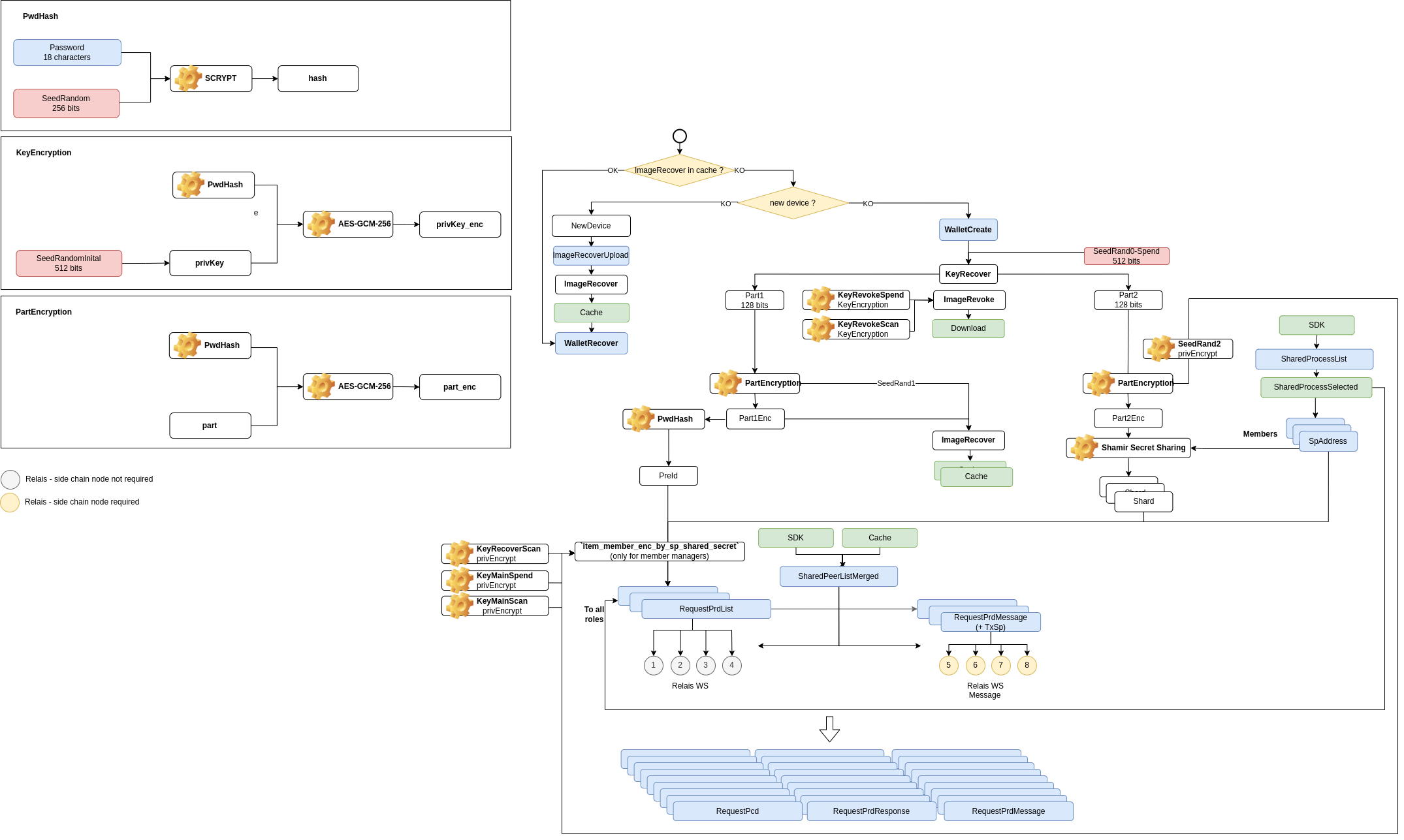Click the part input box
Viewport: 1404px width, 840px height.
click(210, 426)
